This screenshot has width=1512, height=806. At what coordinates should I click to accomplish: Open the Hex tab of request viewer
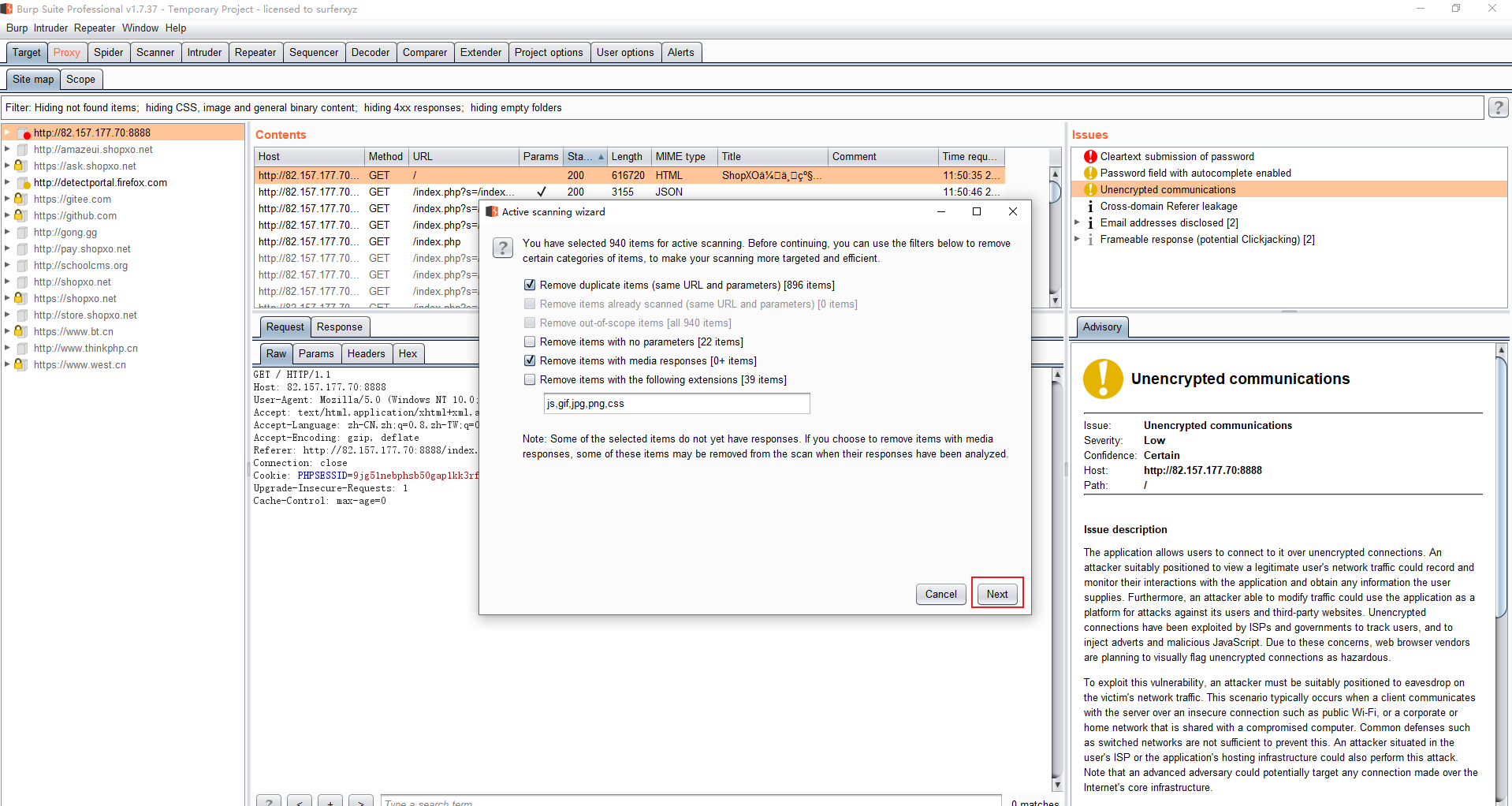point(408,353)
